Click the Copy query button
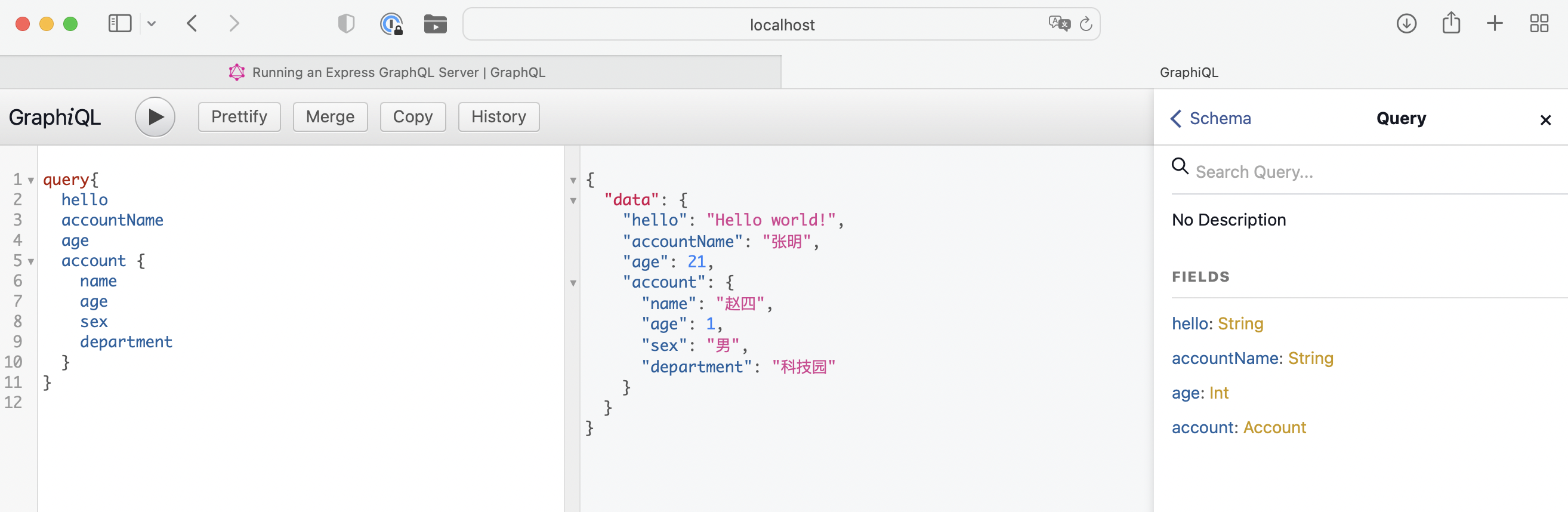Screen dimensions: 1568x512 [x=413, y=117]
